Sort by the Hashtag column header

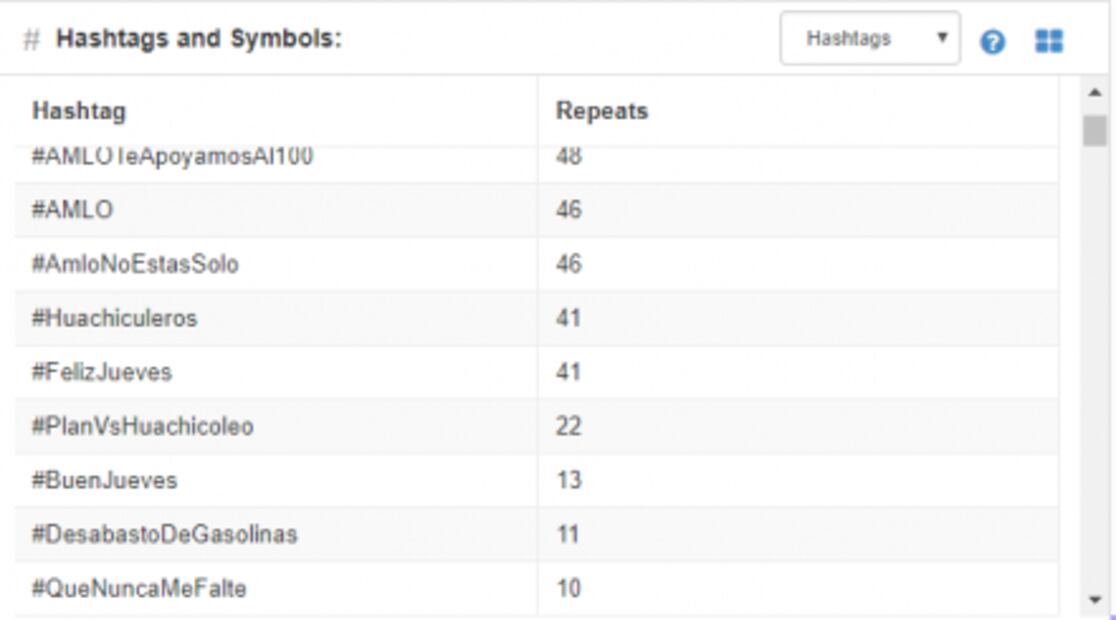coord(79,111)
